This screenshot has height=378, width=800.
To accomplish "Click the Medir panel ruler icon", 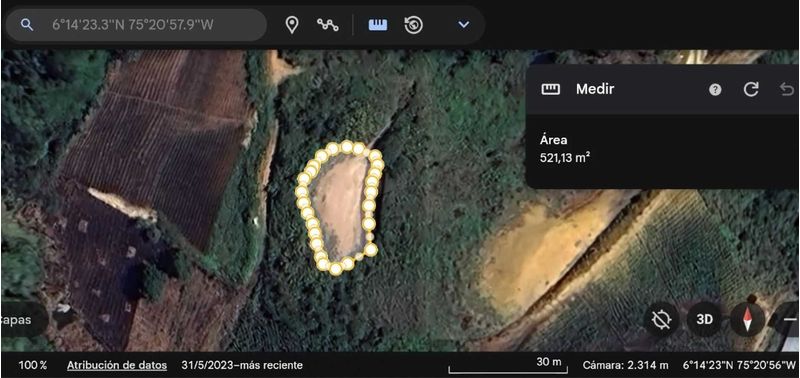I will 551,89.
